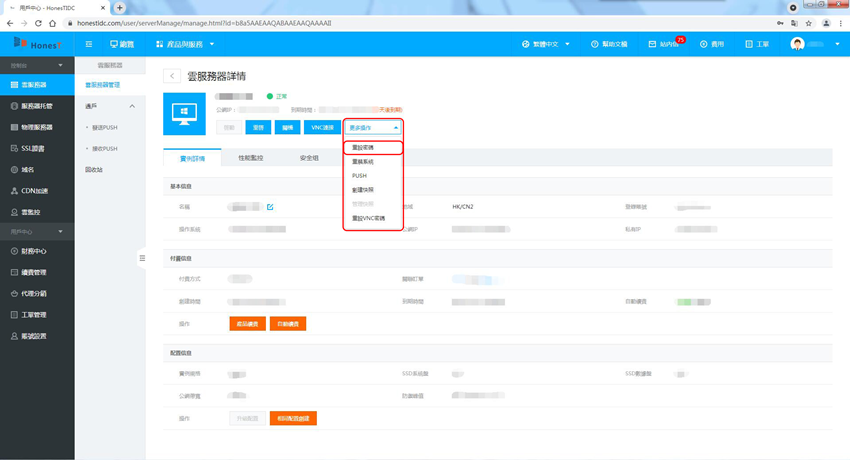The height and width of the screenshot is (460, 850).
Task: Click the edit icon next to 名稱
Action: tap(270, 207)
